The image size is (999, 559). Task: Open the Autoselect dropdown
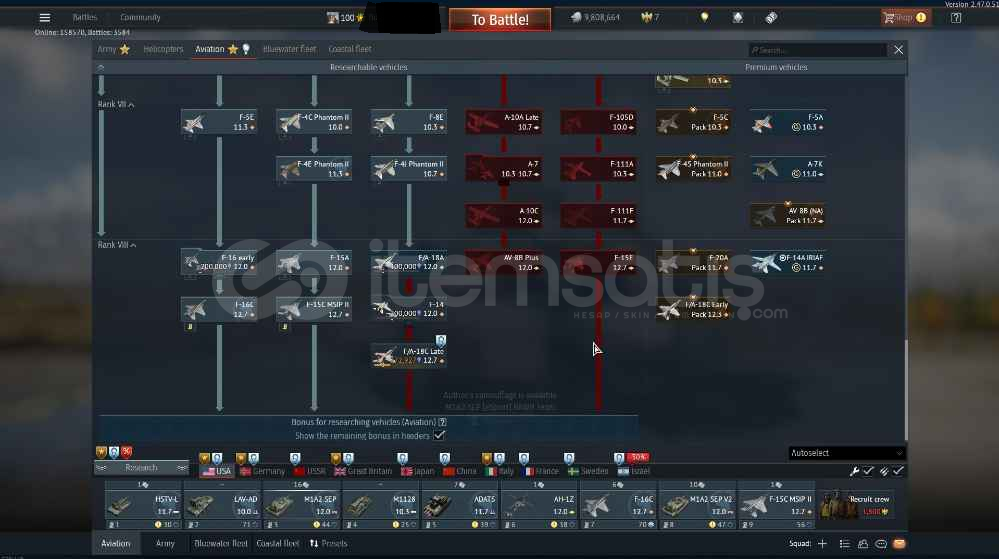pyautogui.click(x=846, y=453)
